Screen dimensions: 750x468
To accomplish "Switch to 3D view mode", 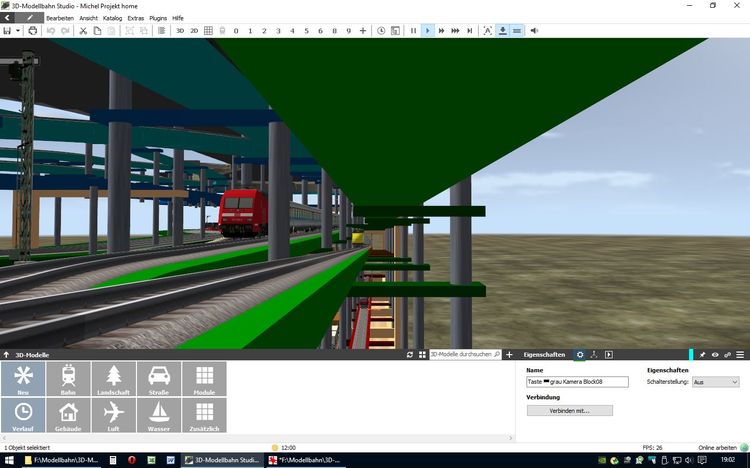I will point(180,31).
